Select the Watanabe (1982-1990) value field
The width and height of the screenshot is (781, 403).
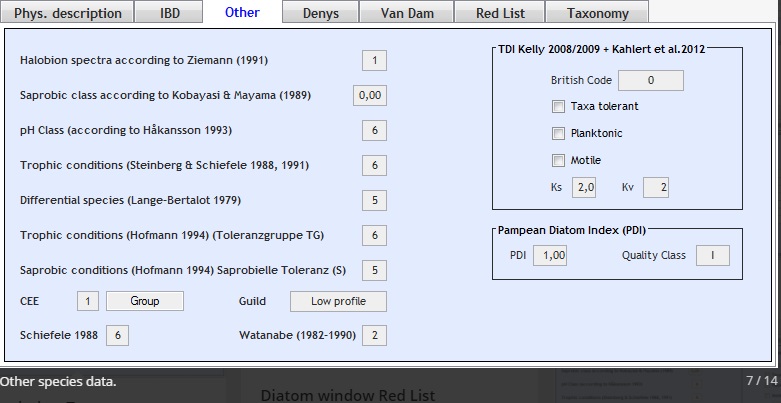[374, 335]
